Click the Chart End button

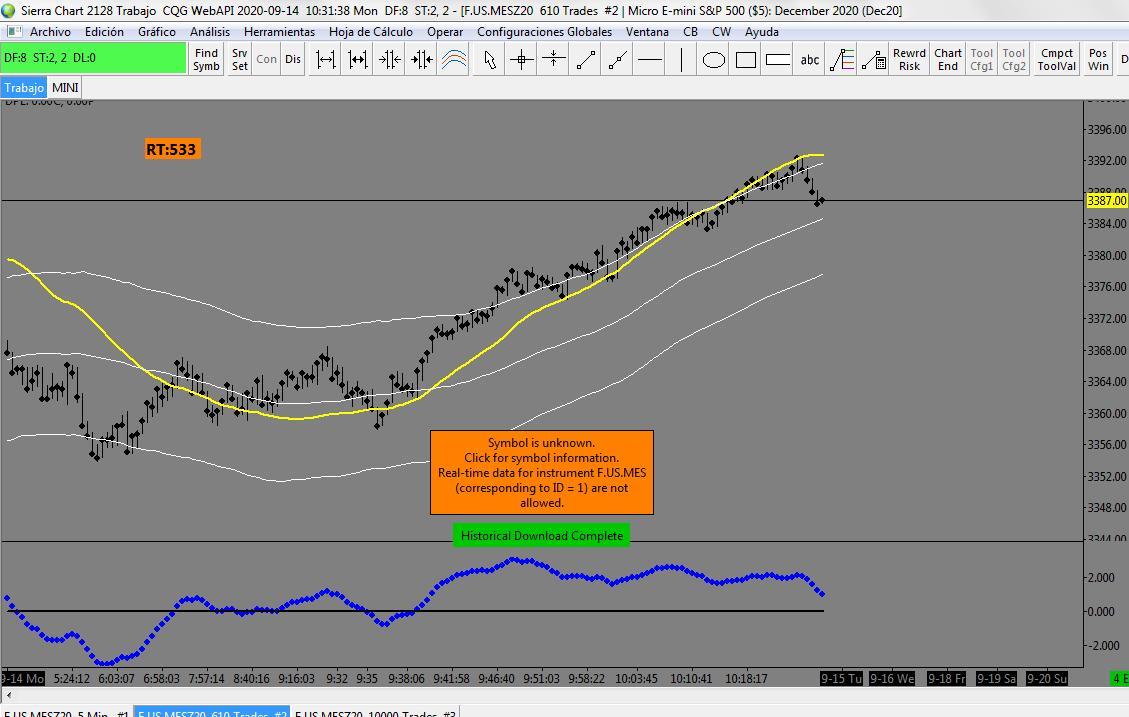pyautogui.click(x=948, y=59)
